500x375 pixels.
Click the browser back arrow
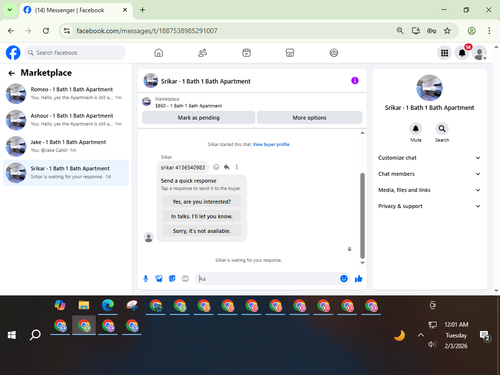11,31
